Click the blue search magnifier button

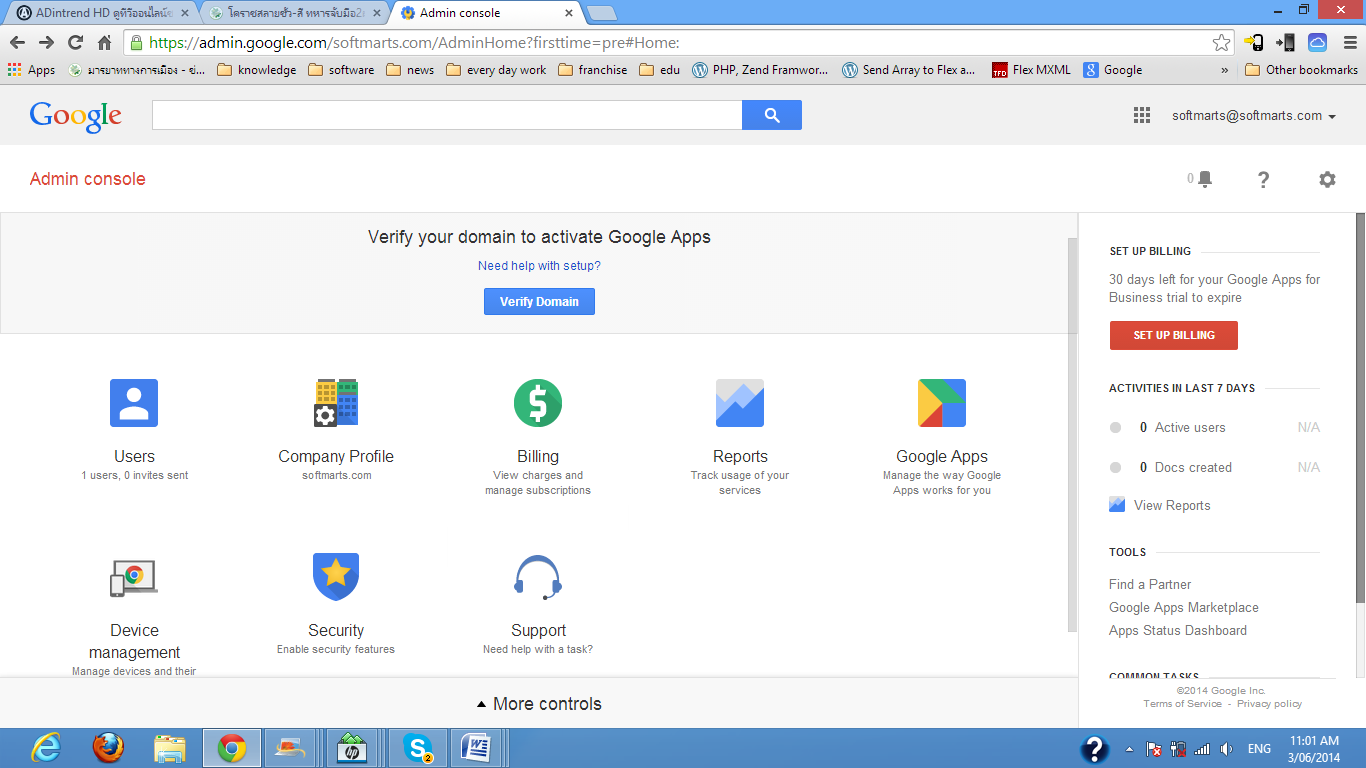click(772, 115)
